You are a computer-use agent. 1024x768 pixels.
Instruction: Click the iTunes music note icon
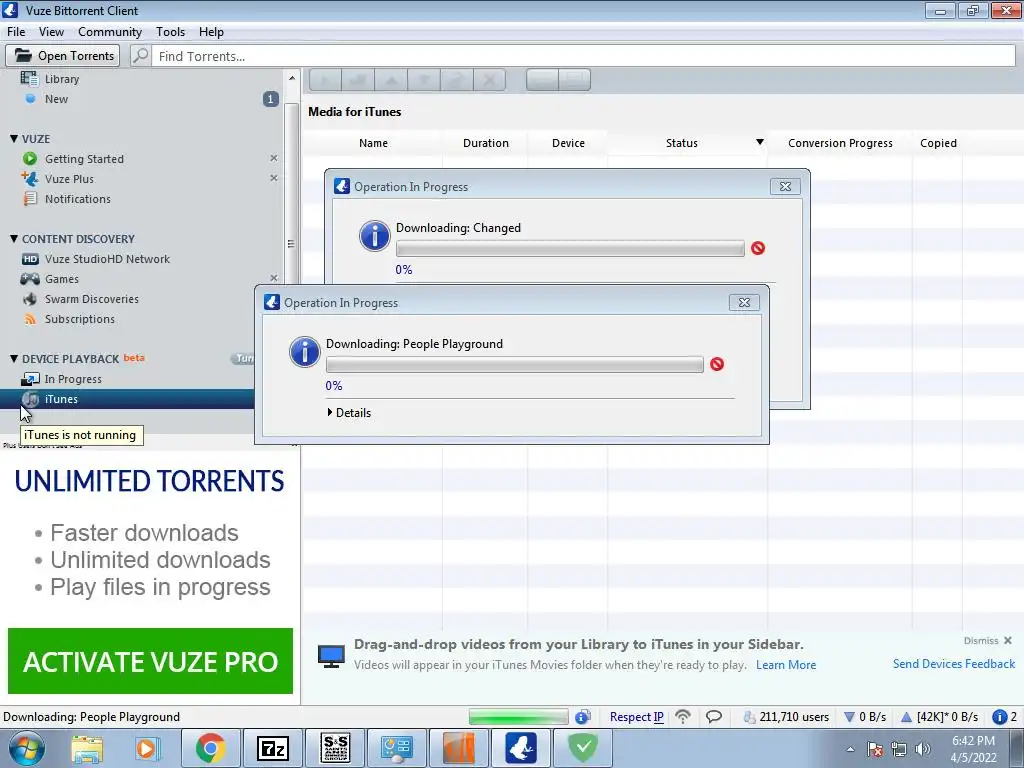pos(30,399)
